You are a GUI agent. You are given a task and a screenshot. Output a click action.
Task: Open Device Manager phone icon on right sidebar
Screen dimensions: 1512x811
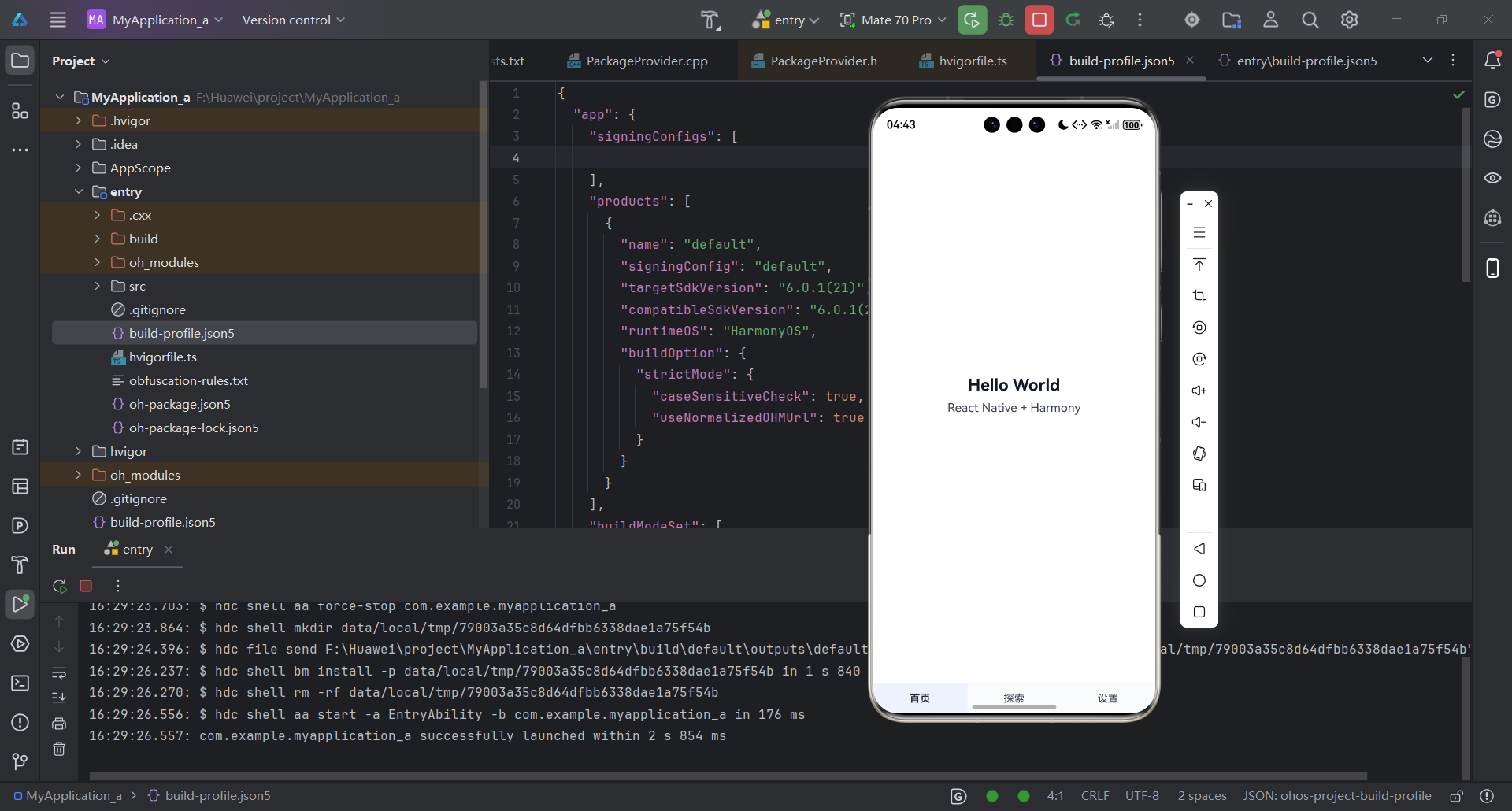[x=1493, y=268]
